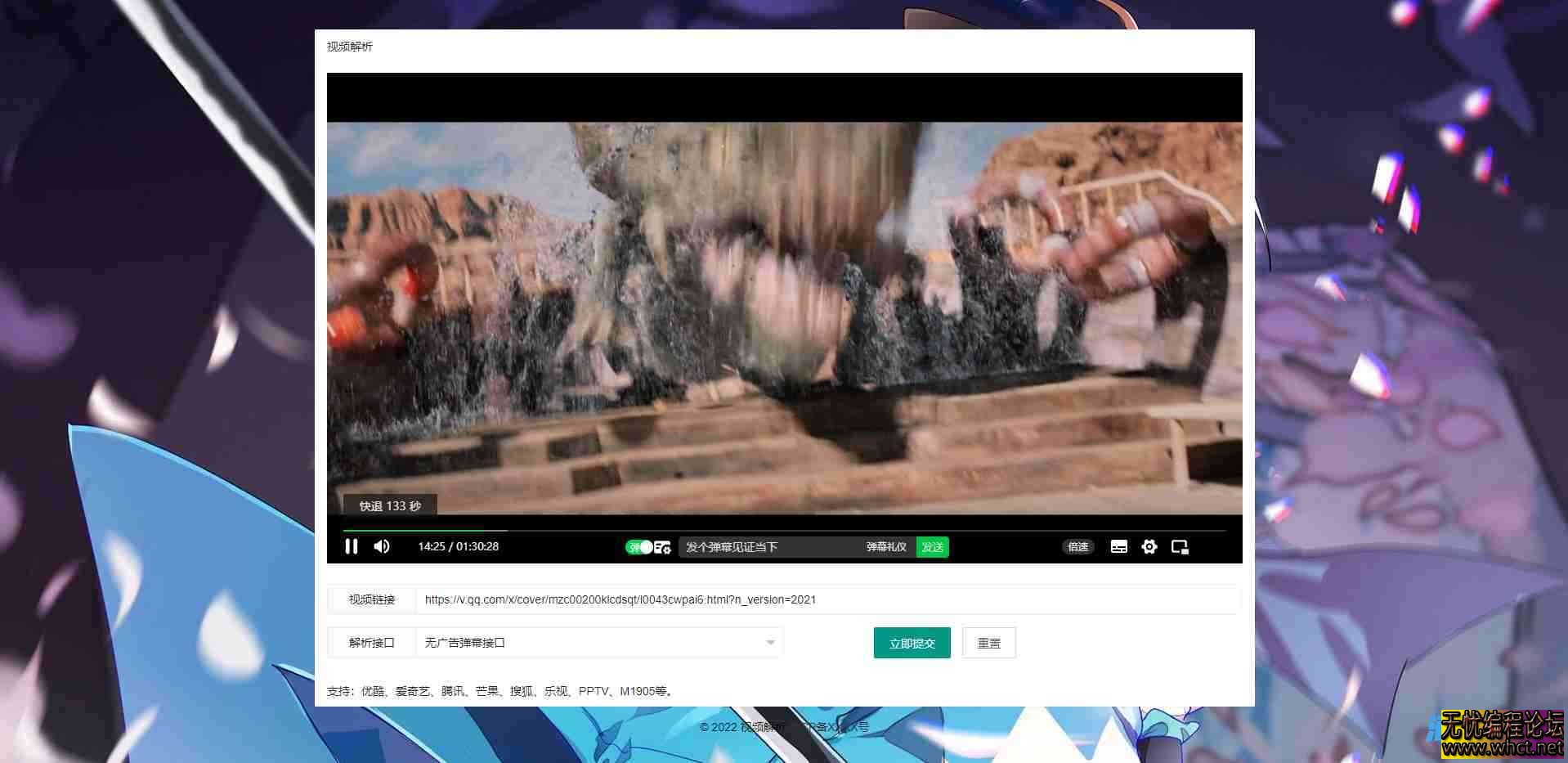Pause the video playback
Screen dimensions: 1568x763
point(352,546)
